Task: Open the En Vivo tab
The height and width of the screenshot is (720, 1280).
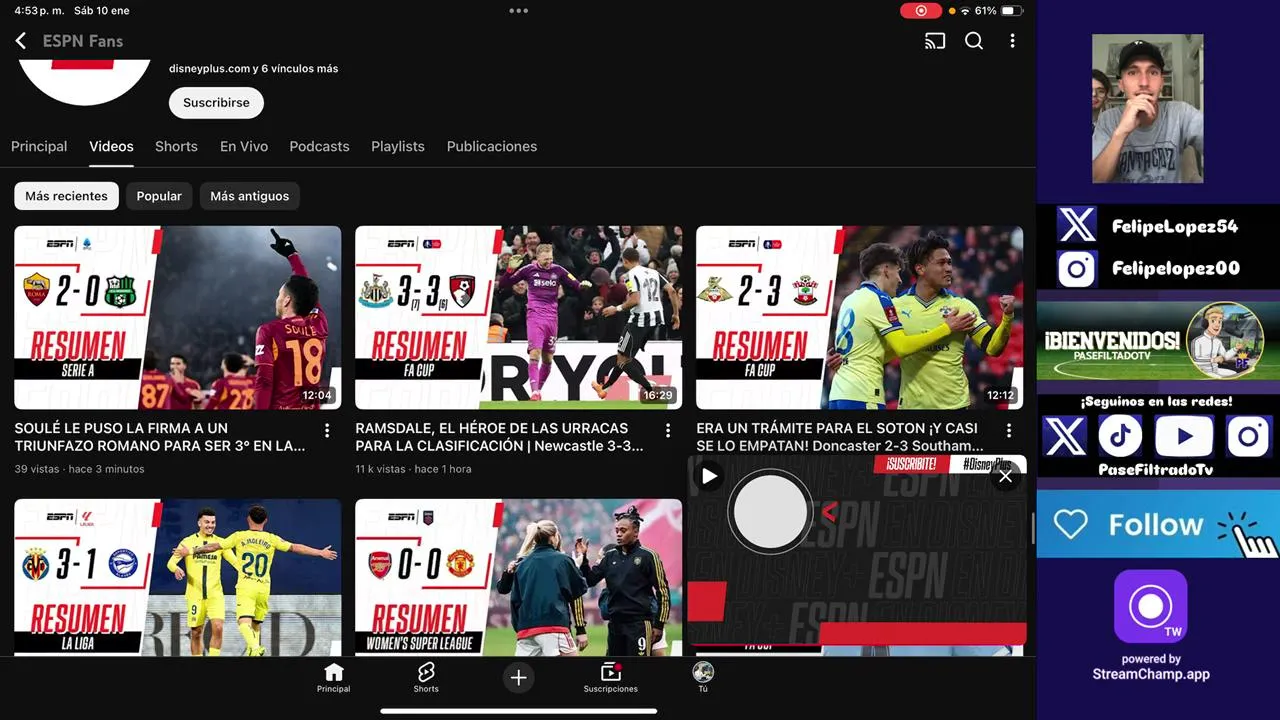Action: click(x=244, y=146)
